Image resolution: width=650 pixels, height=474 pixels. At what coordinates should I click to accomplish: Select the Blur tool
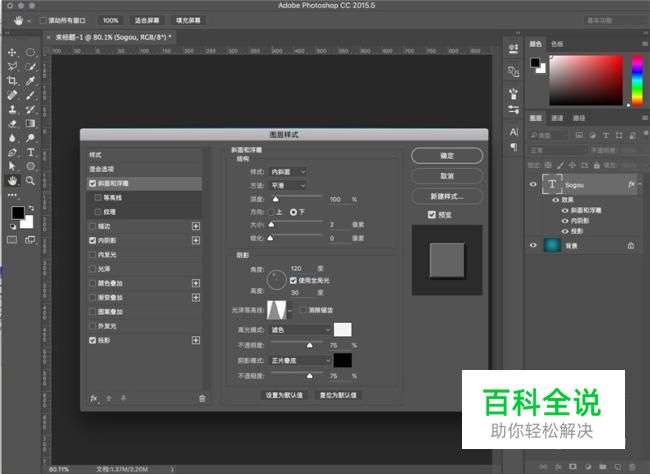click(12, 138)
